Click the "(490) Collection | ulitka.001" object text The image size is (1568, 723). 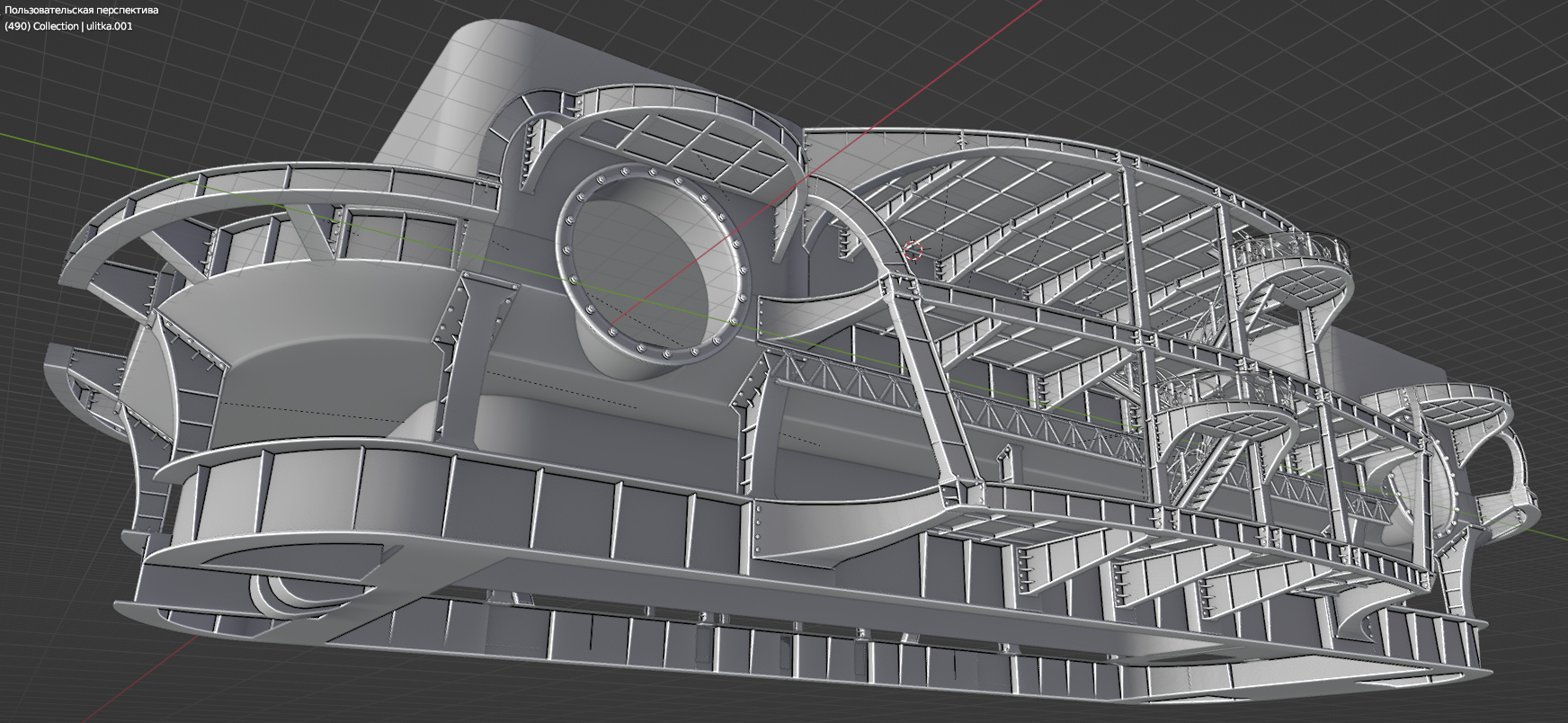69,26
